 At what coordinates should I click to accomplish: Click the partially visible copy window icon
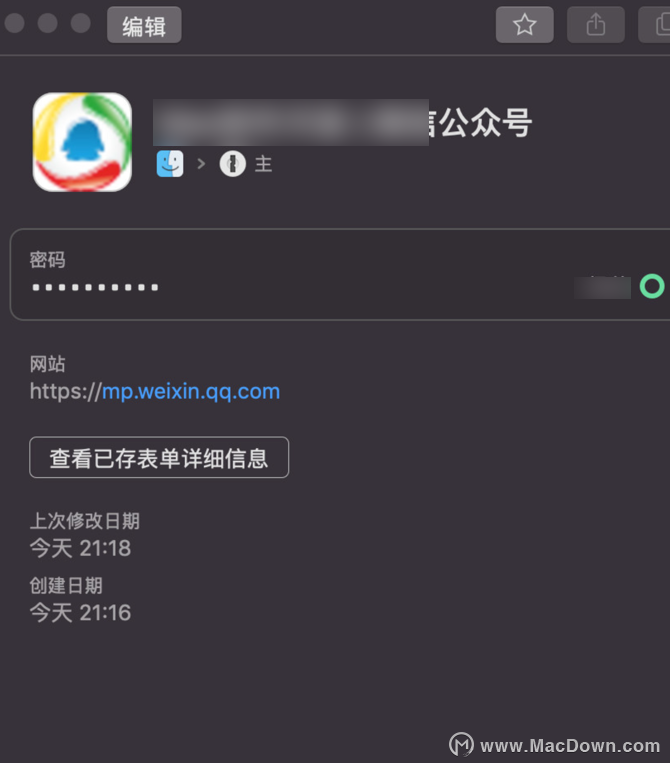pos(655,25)
